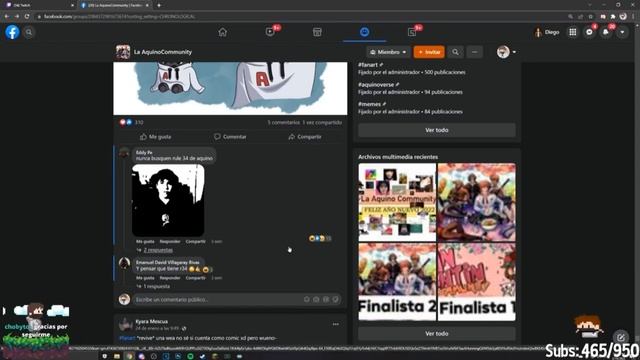The width and height of the screenshot is (640, 360).
Task: Open the notifications bell icon
Action: pyautogui.click(x=606, y=32)
